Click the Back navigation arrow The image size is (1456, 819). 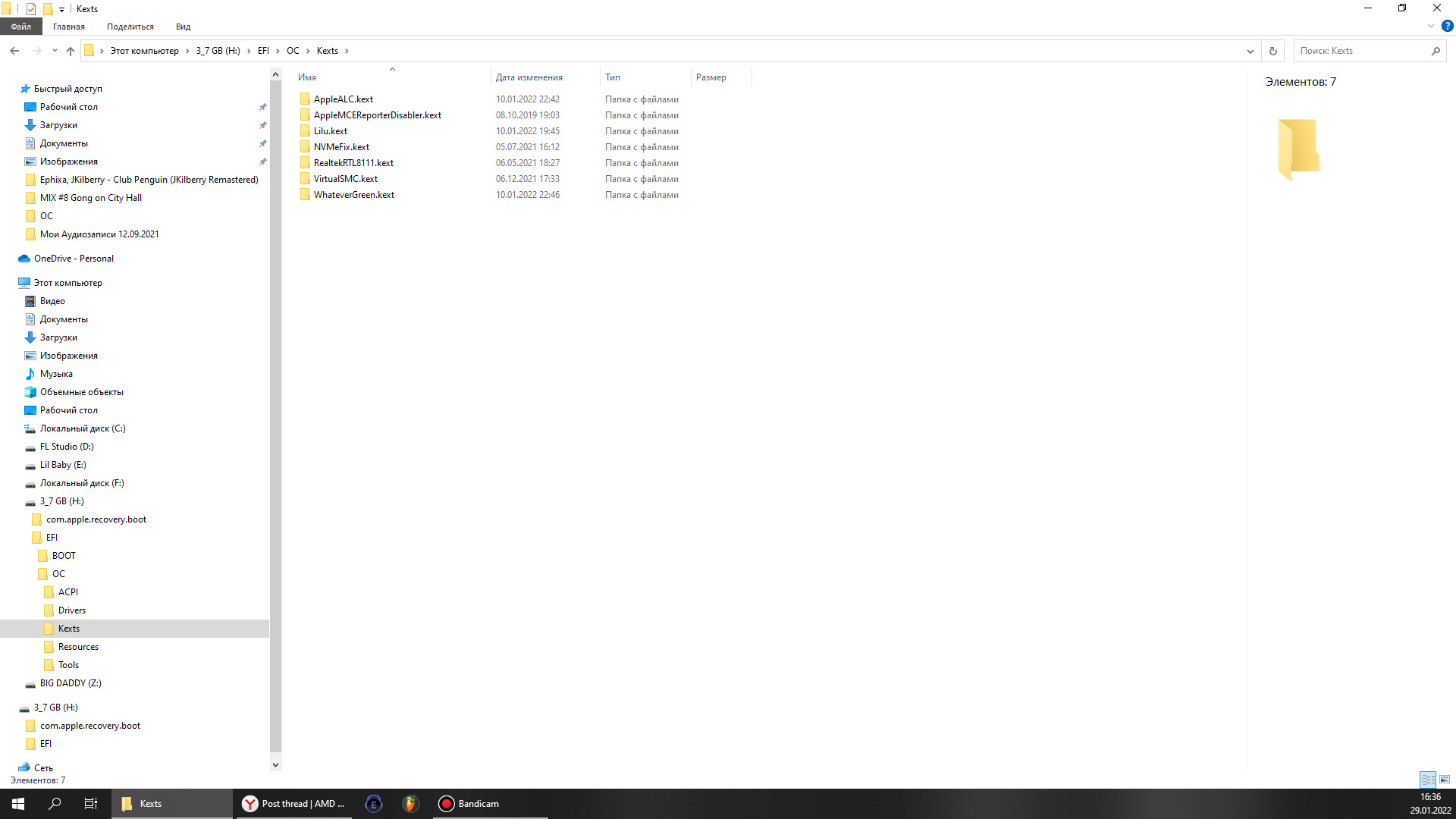(14, 51)
